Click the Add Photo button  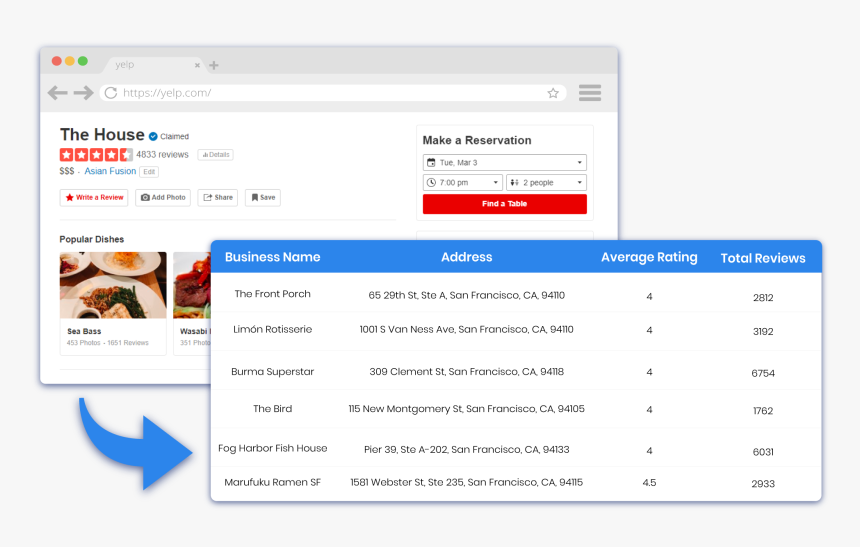pyautogui.click(x=163, y=198)
